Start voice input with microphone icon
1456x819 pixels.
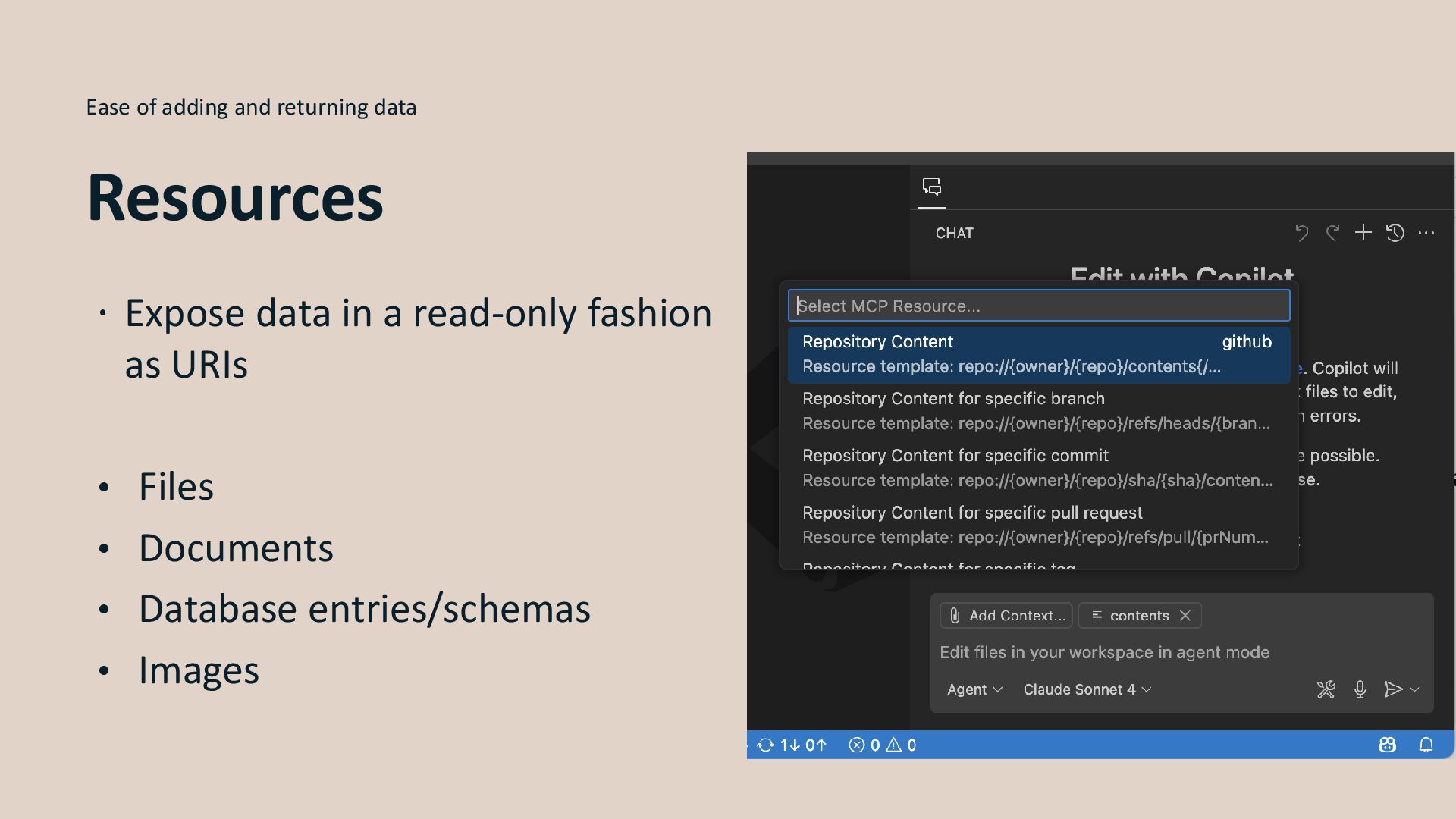(x=1360, y=689)
